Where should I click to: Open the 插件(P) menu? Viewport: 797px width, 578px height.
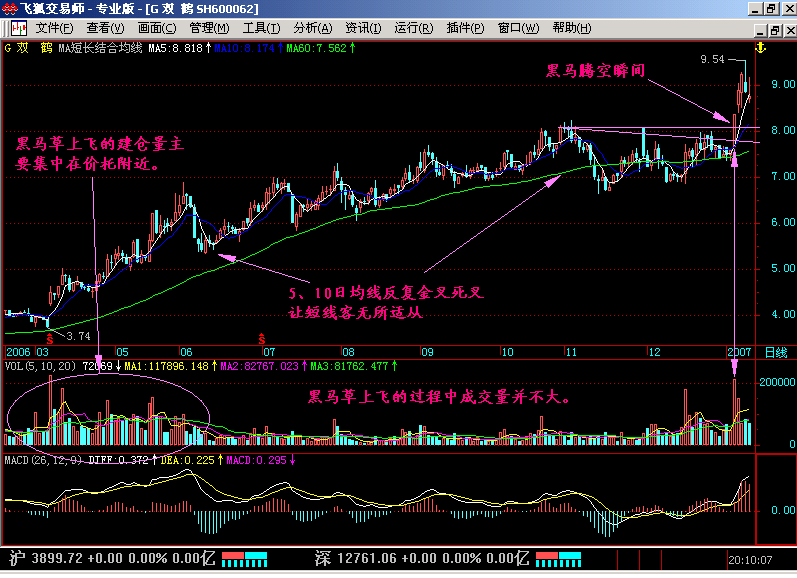coord(466,27)
